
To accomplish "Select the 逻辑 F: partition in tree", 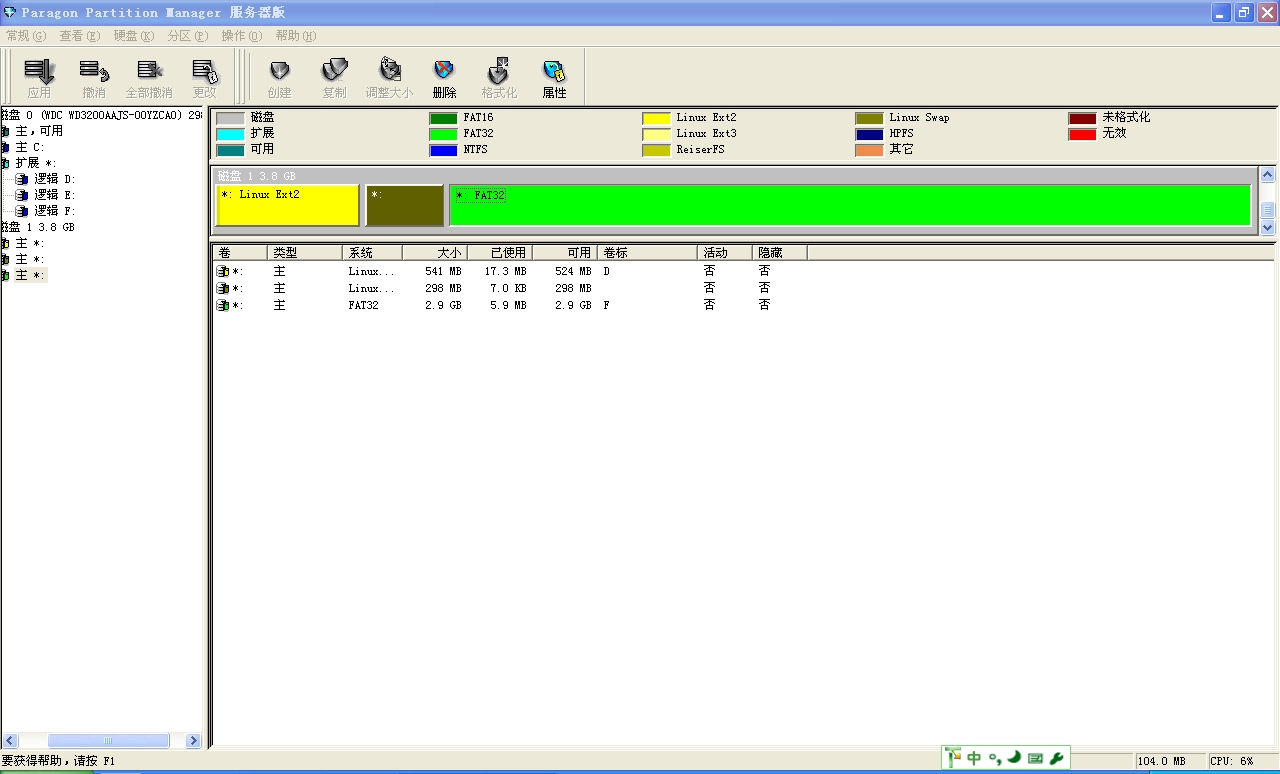I will pos(55,211).
